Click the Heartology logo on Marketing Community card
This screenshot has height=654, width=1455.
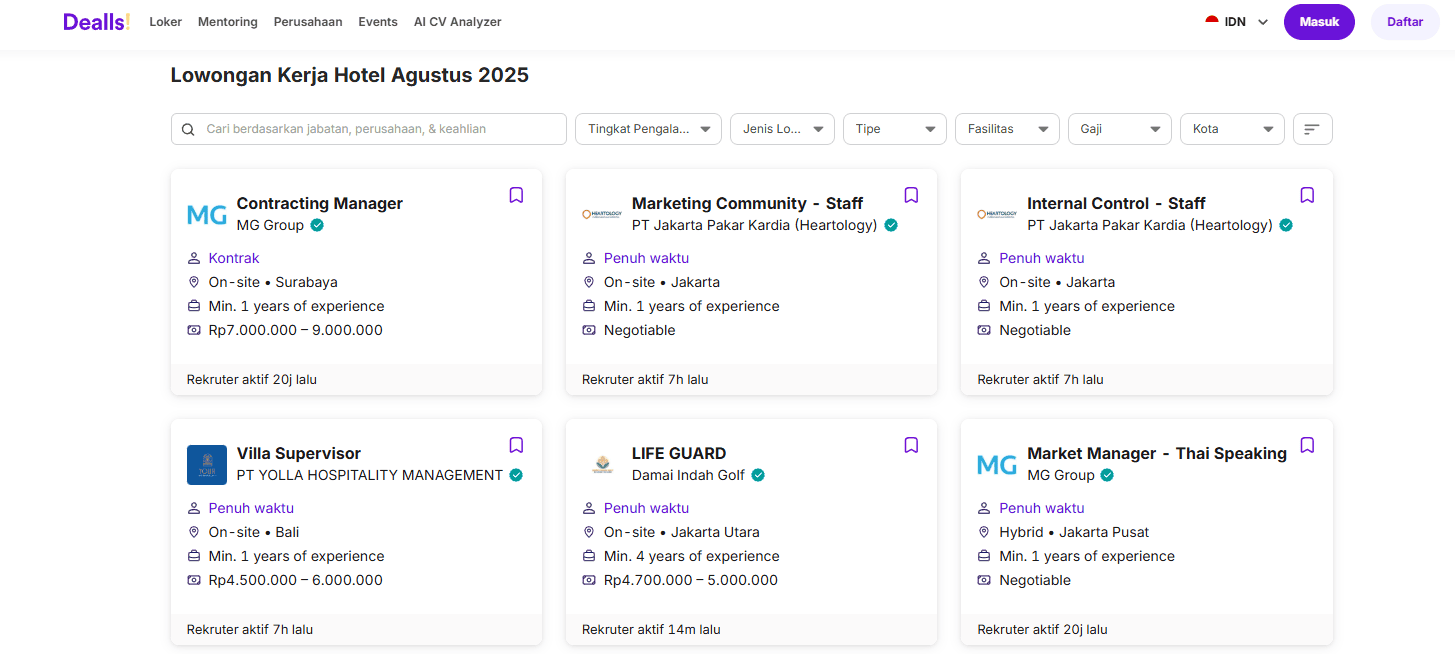pyautogui.click(x=602, y=214)
